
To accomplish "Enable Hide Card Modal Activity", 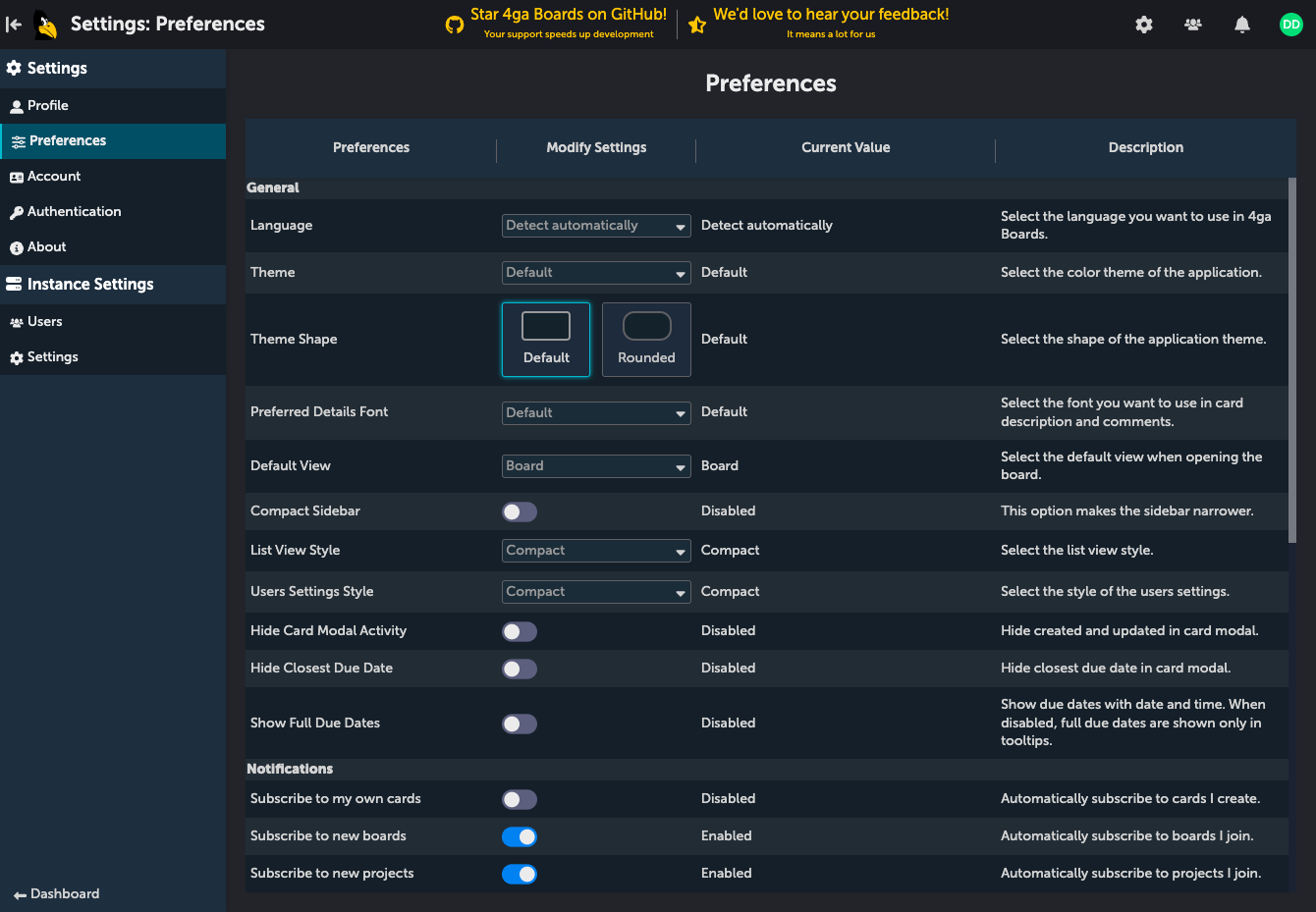I will click(520, 631).
